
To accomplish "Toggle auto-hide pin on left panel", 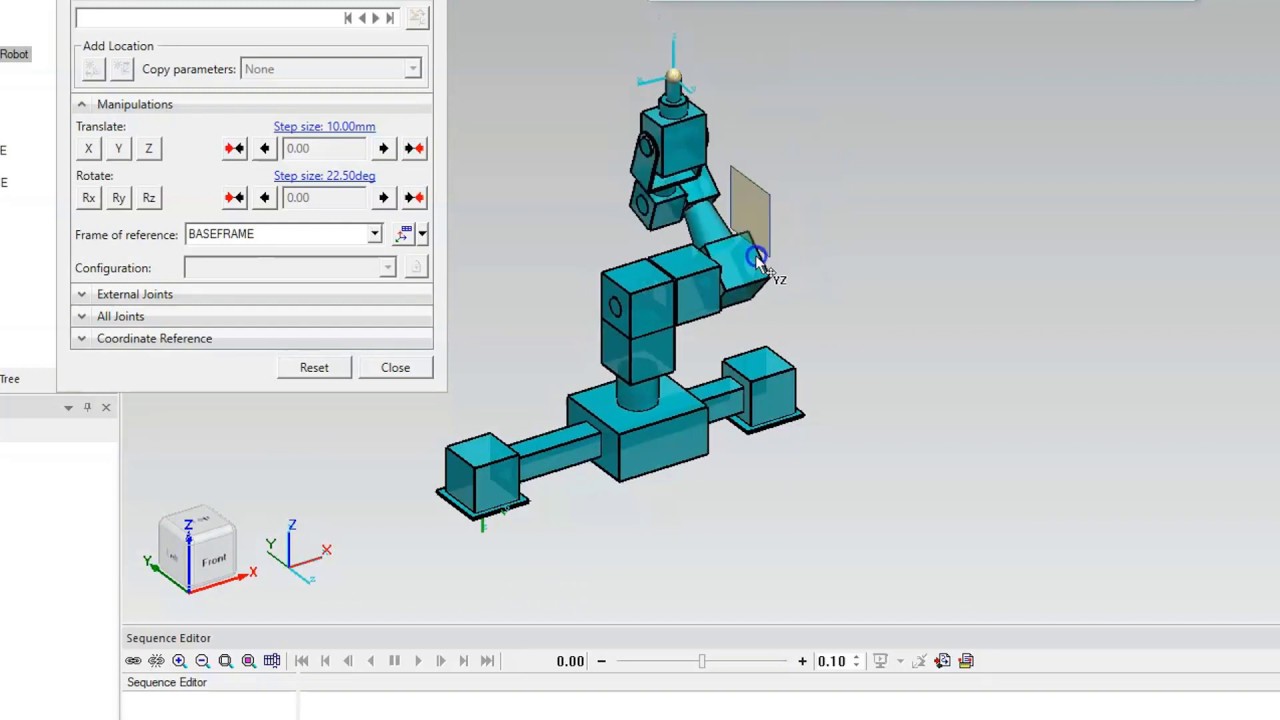I will coord(87,407).
